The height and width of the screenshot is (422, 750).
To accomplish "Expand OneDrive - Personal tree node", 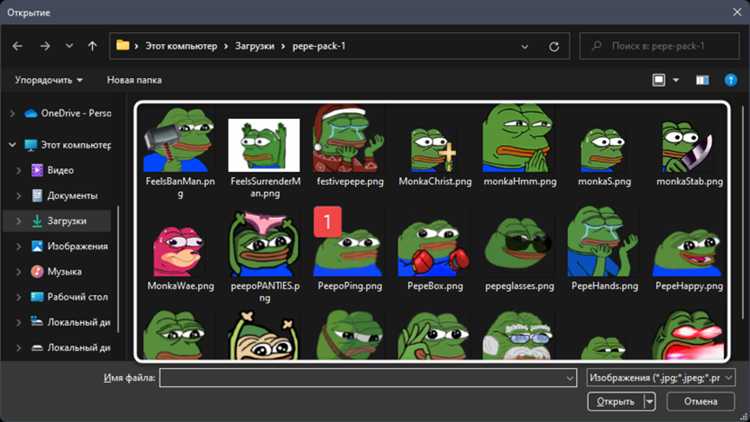I will 12,113.
